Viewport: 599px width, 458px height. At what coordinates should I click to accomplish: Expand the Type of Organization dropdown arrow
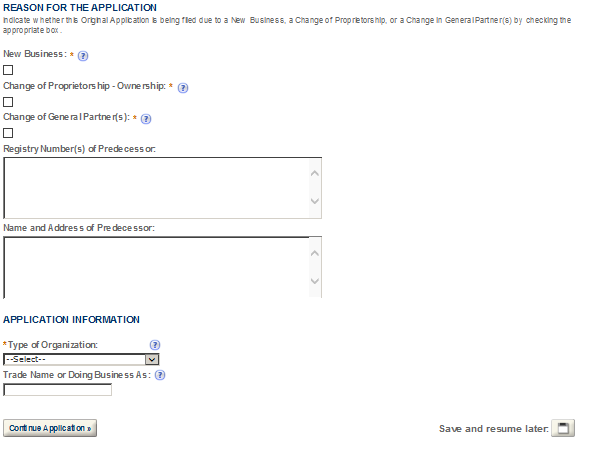tap(152, 359)
